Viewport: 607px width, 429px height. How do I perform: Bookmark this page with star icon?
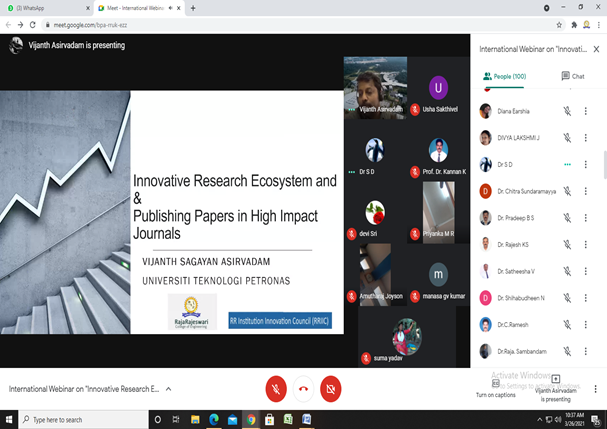pyautogui.click(x=559, y=25)
